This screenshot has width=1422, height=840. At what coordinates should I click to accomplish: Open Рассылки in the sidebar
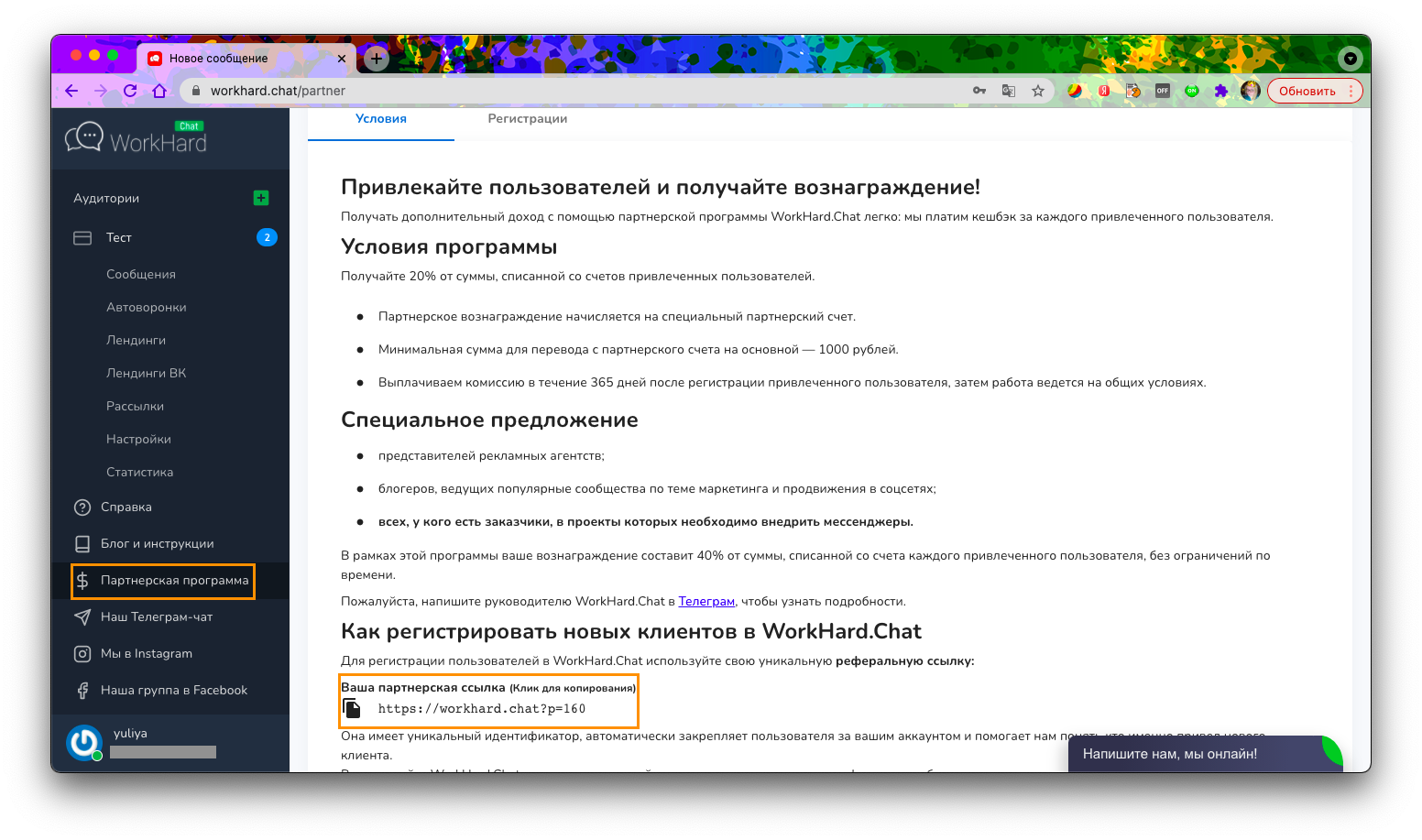pyautogui.click(x=135, y=406)
